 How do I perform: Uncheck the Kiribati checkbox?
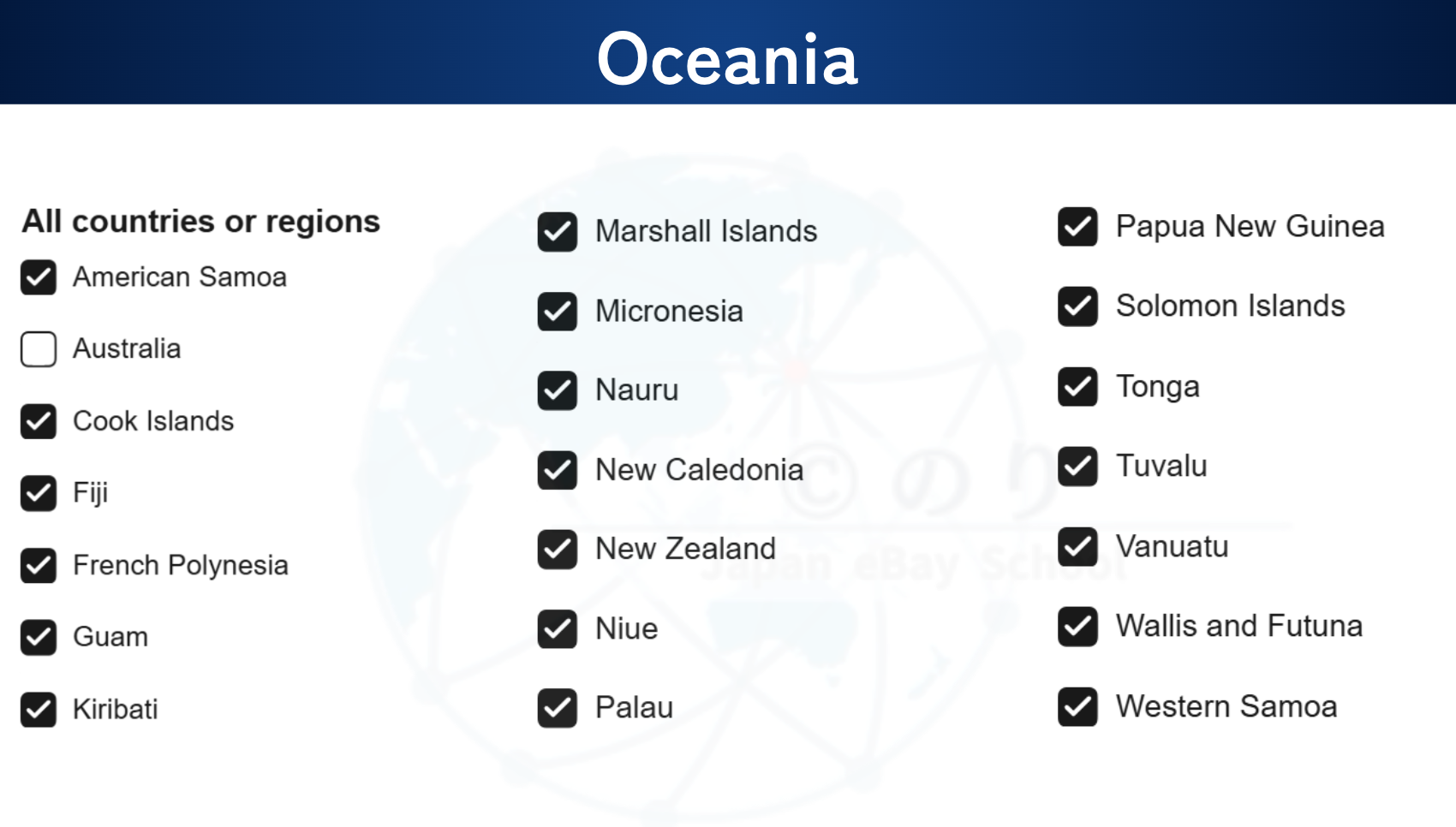point(39,710)
